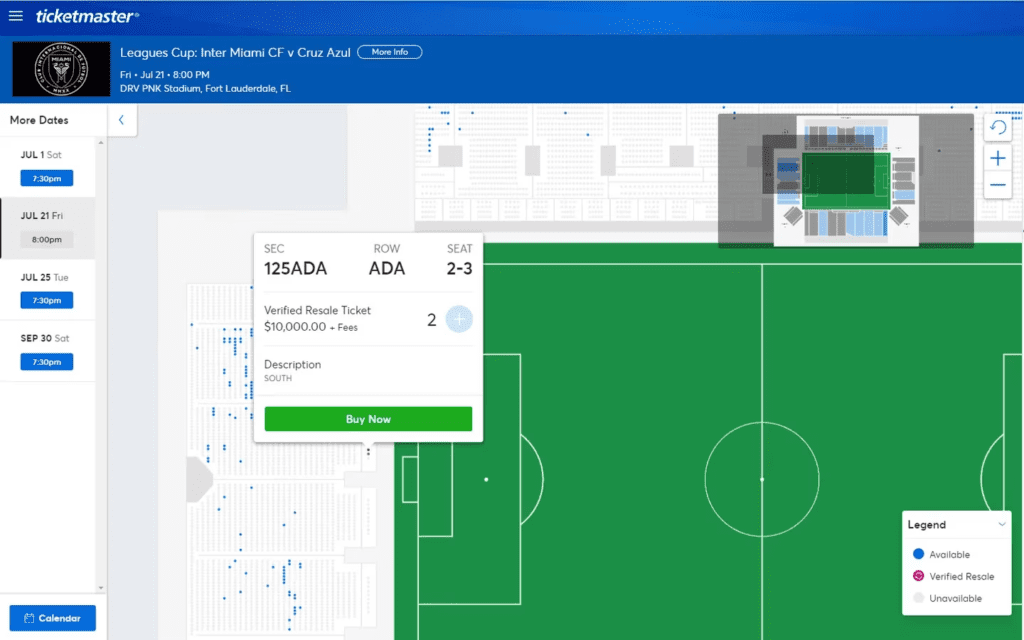Choose the Jul 25 7:30pm date
The height and width of the screenshot is (640, 1024).
tap(46, 300)
